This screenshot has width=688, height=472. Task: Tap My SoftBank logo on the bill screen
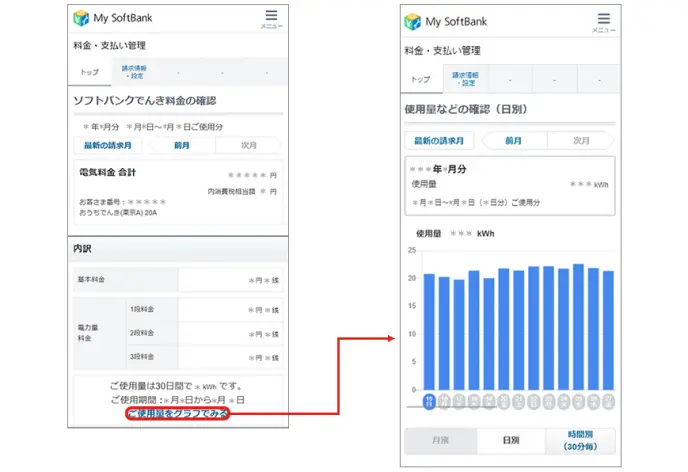(112, 18)
